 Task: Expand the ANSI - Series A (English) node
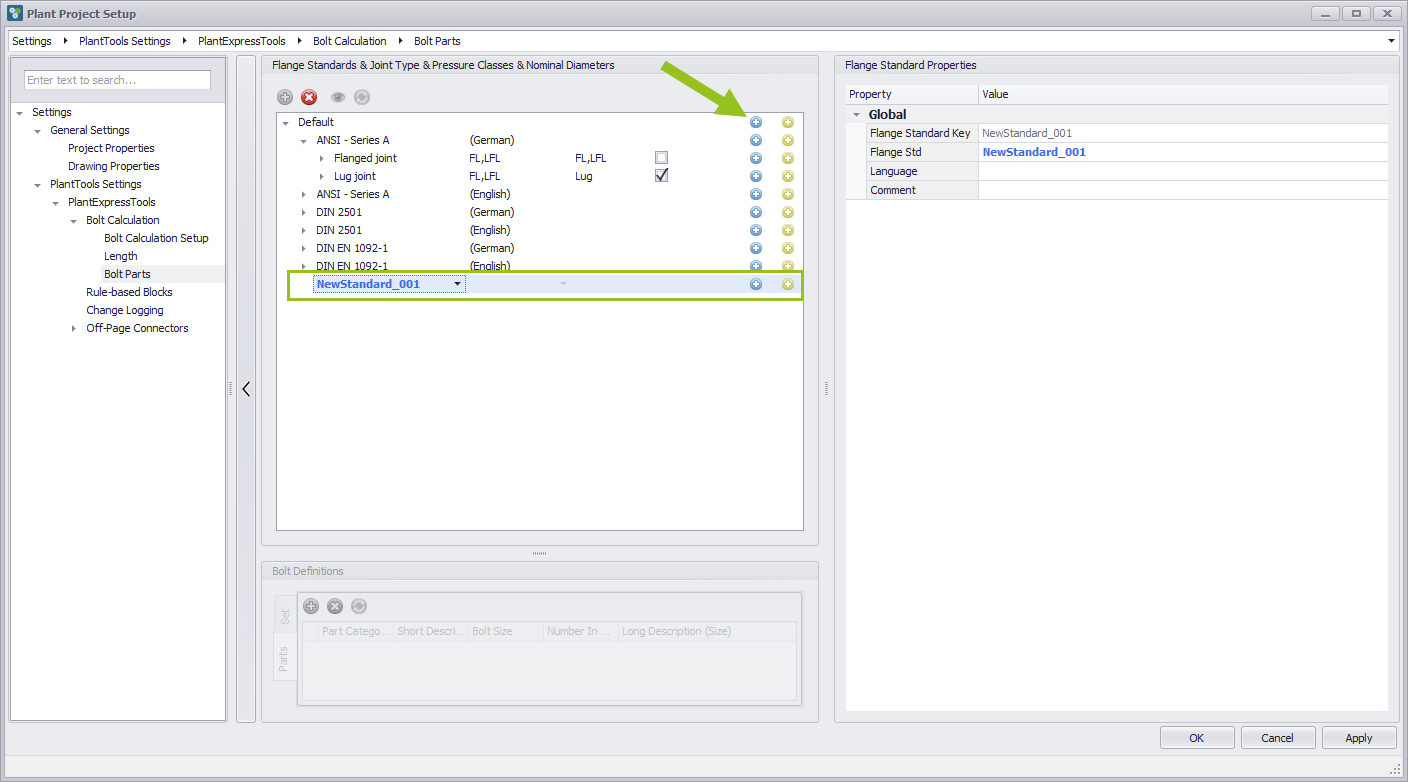click(x=304, y=194)
